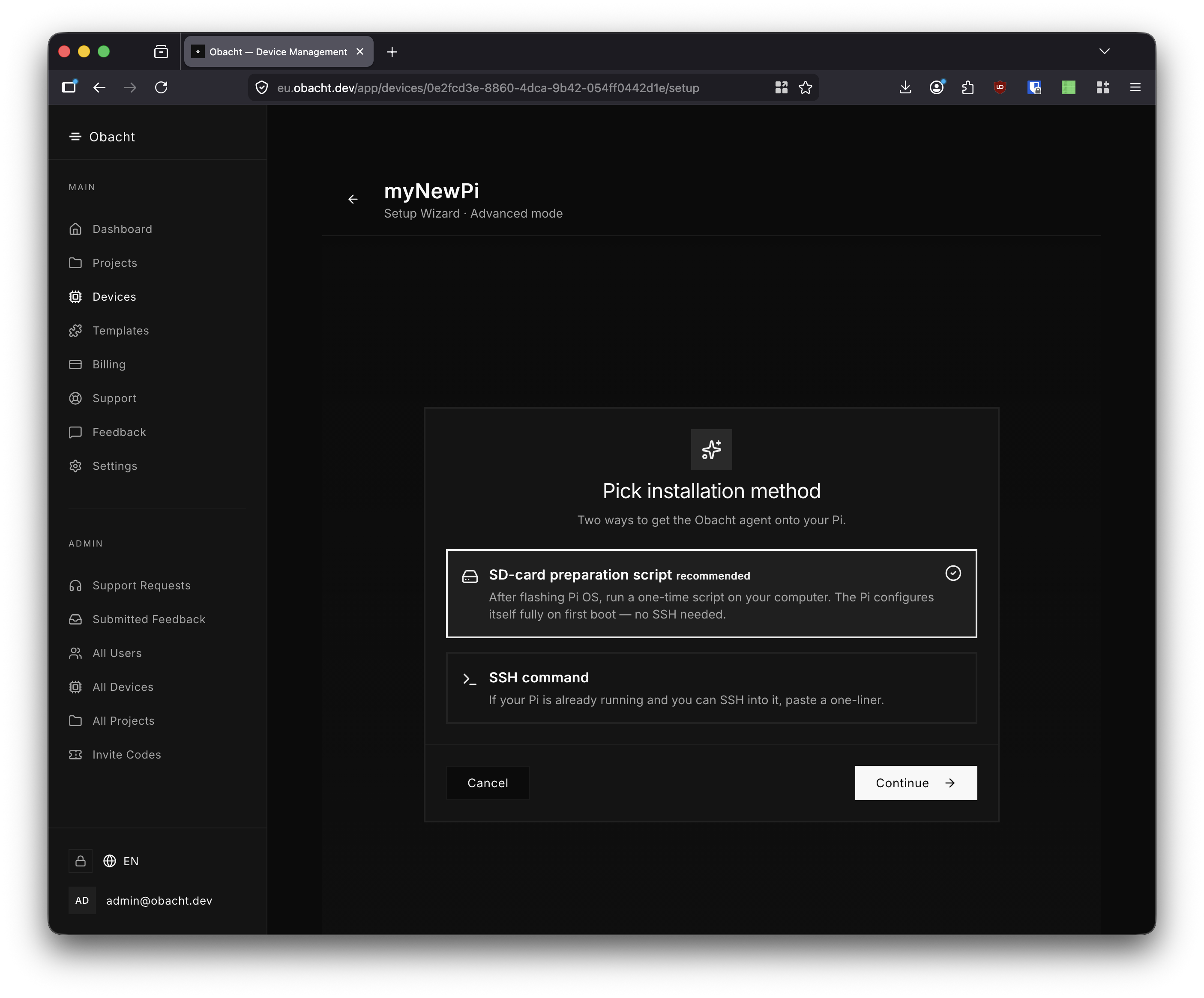Select the SD-card preparation script option
Viewport: 1204px width, 998px height.
pyautogui.click(x=711, y=593)
